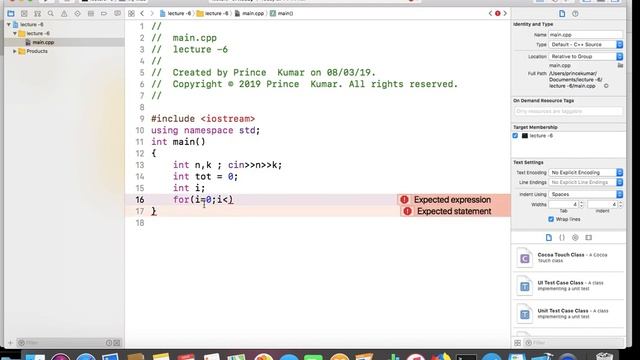Viewport: 640px width, 360px height.
Task: Collapse the lecture -6 project root
Action: (x=9, y=24)
